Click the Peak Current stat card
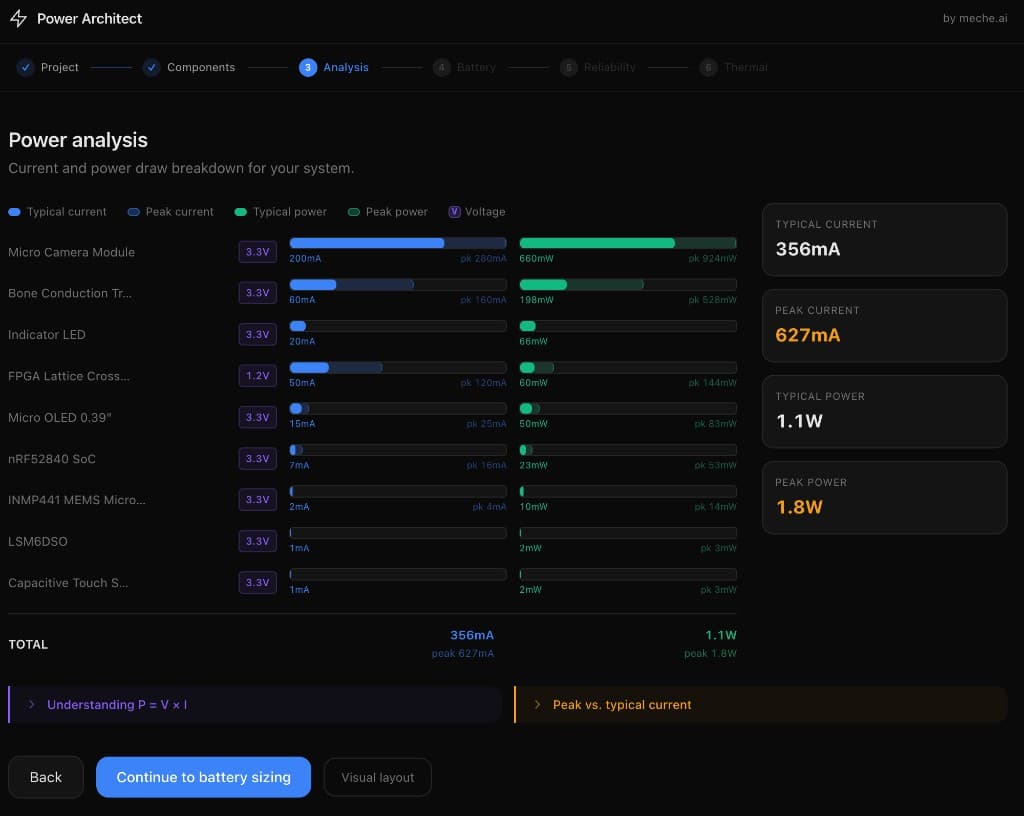Viewport: 1024px width, 816px height. point(884,325)
